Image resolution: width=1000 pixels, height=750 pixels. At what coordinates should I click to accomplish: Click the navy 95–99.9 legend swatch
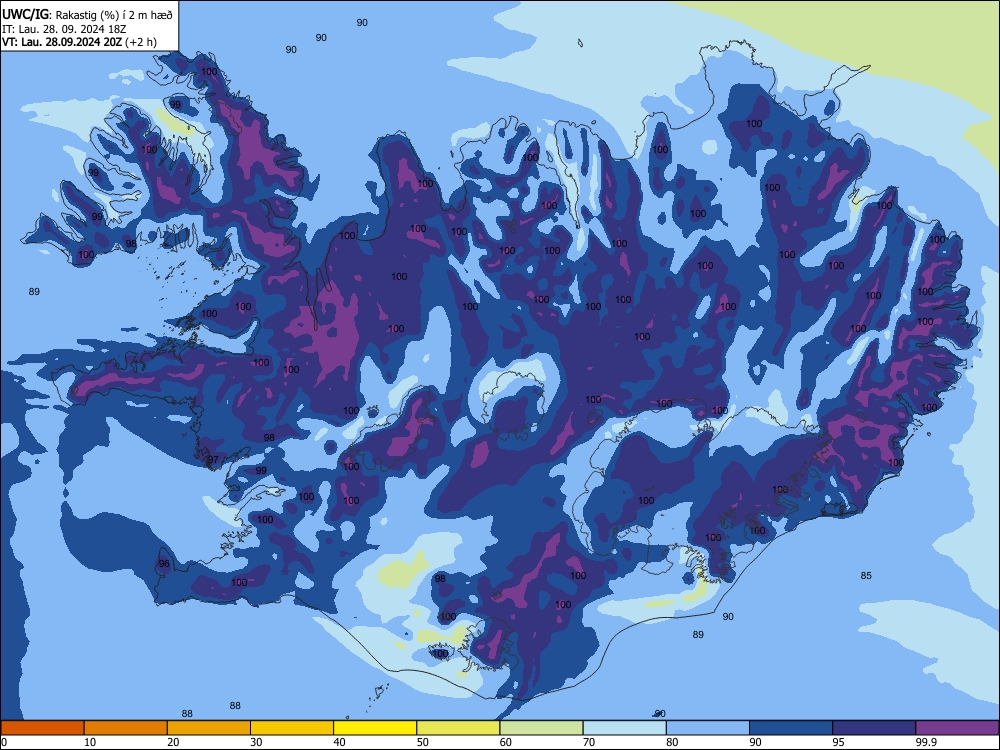point(874,728)
